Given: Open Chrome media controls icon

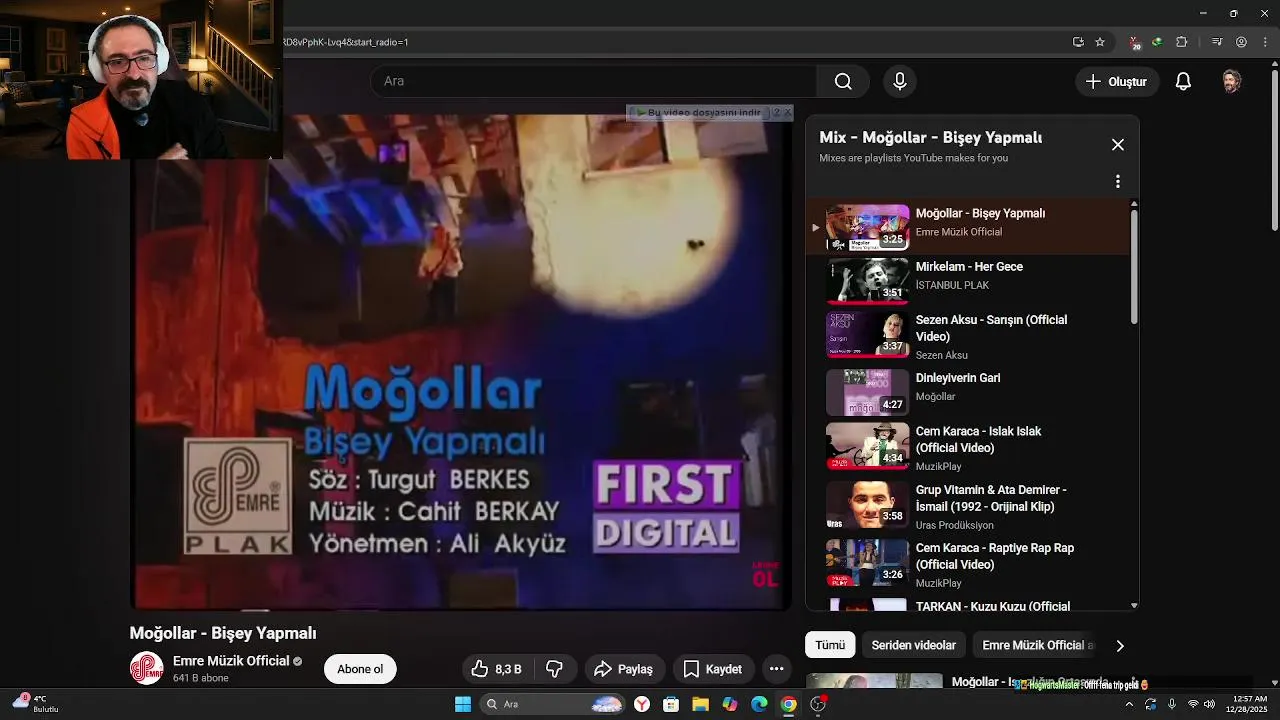Looking at the screenshot, I should pos(1217,42).
